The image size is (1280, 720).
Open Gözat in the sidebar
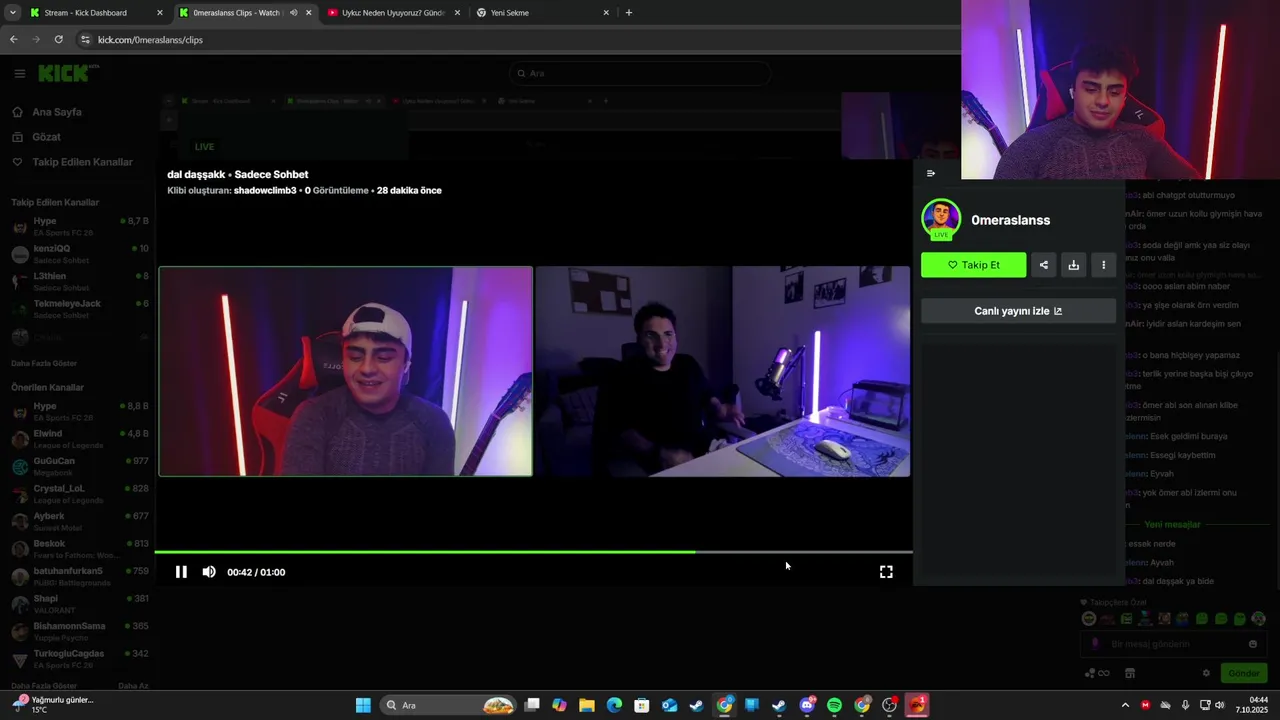pos(46,137)
